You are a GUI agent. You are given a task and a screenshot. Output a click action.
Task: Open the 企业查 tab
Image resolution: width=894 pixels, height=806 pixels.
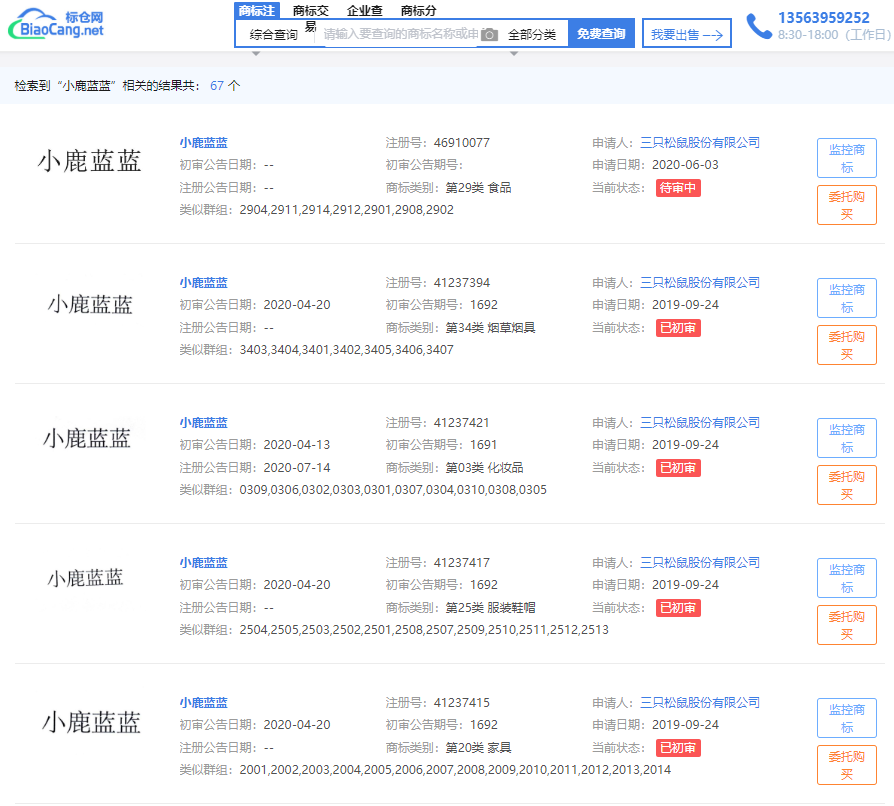pyautogui.click(x=364, y=11)
